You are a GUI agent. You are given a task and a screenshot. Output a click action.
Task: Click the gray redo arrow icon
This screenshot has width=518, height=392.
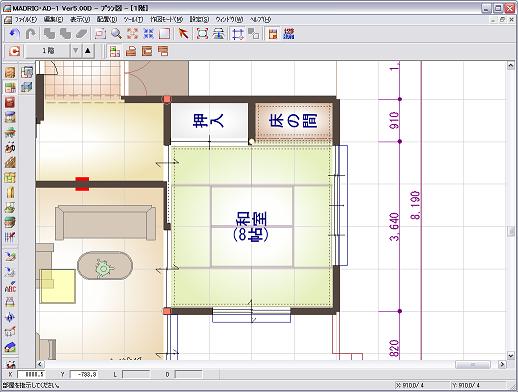31,34
